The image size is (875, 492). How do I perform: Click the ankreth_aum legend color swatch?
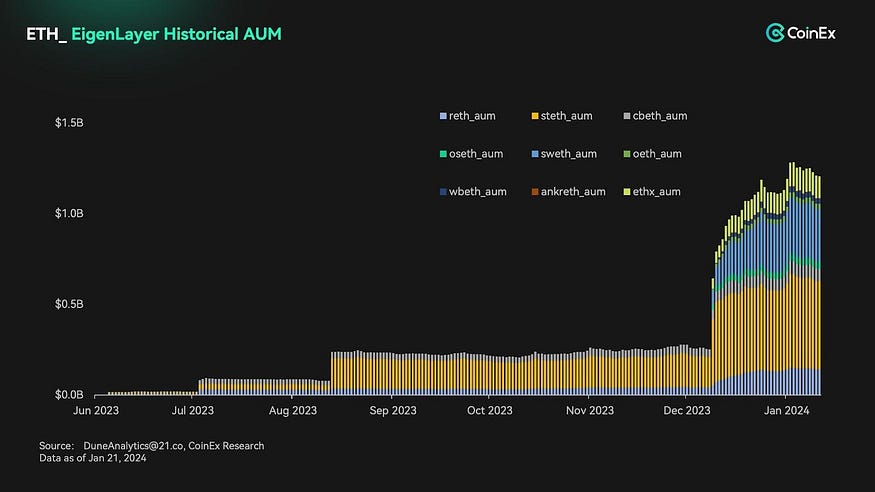click(535, 192)
